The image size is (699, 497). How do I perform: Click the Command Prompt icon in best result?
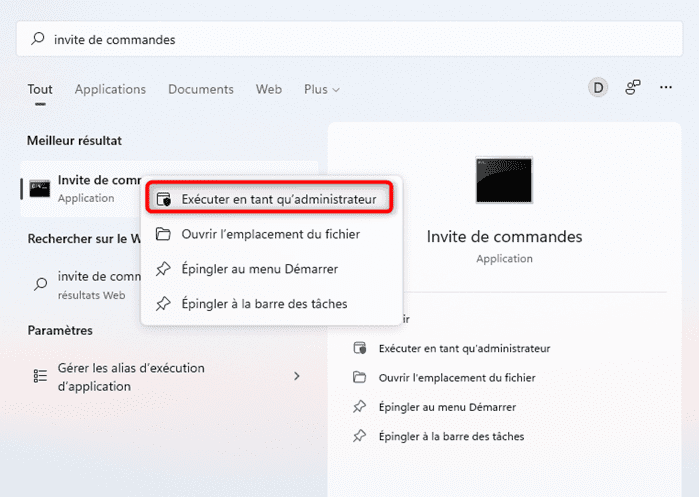pyautogui.click(x=40, y=189)
